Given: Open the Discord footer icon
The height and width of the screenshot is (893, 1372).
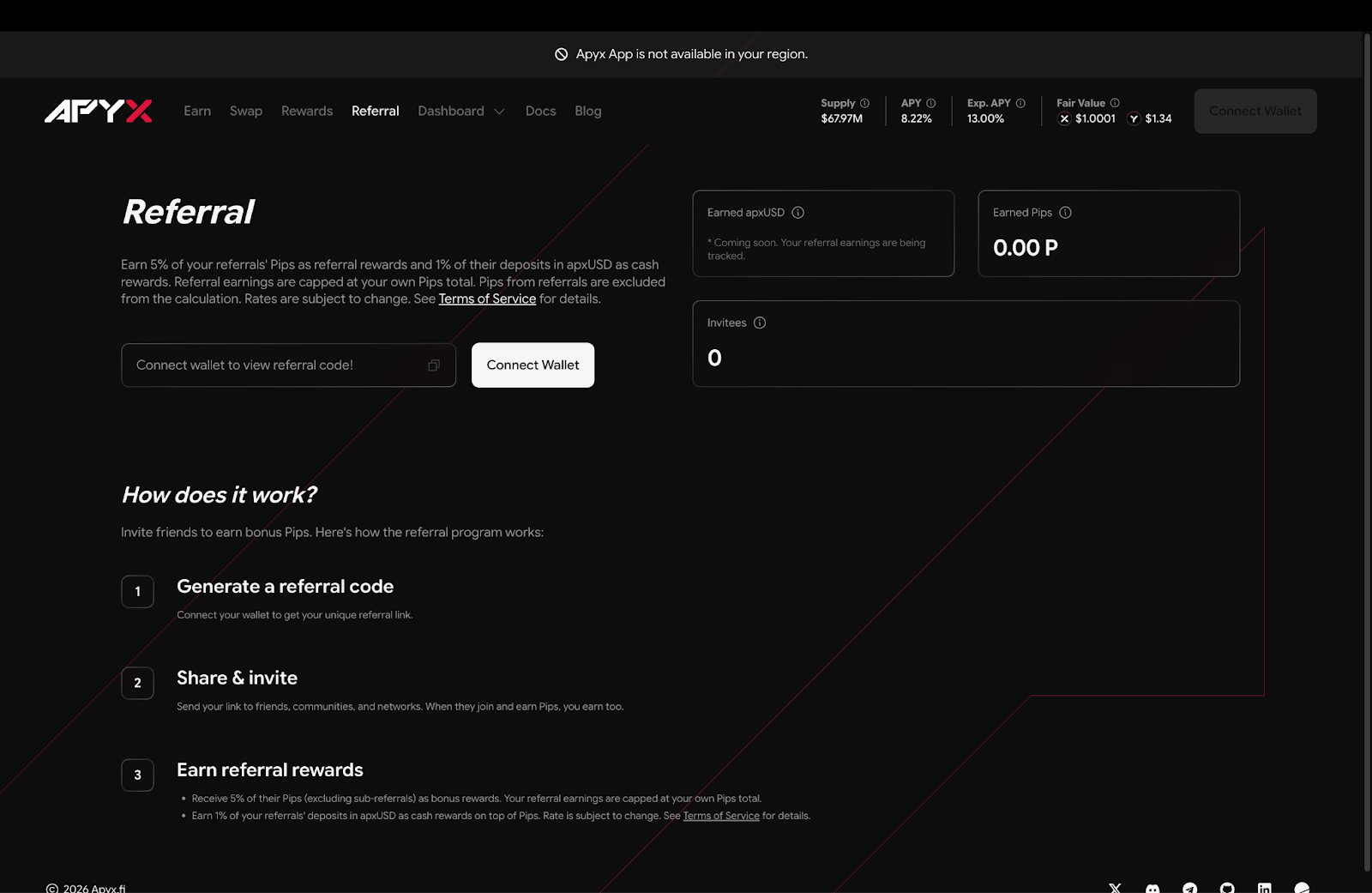Looking at the screenshot, I should pyautogui.click(x=1152, y=889).
